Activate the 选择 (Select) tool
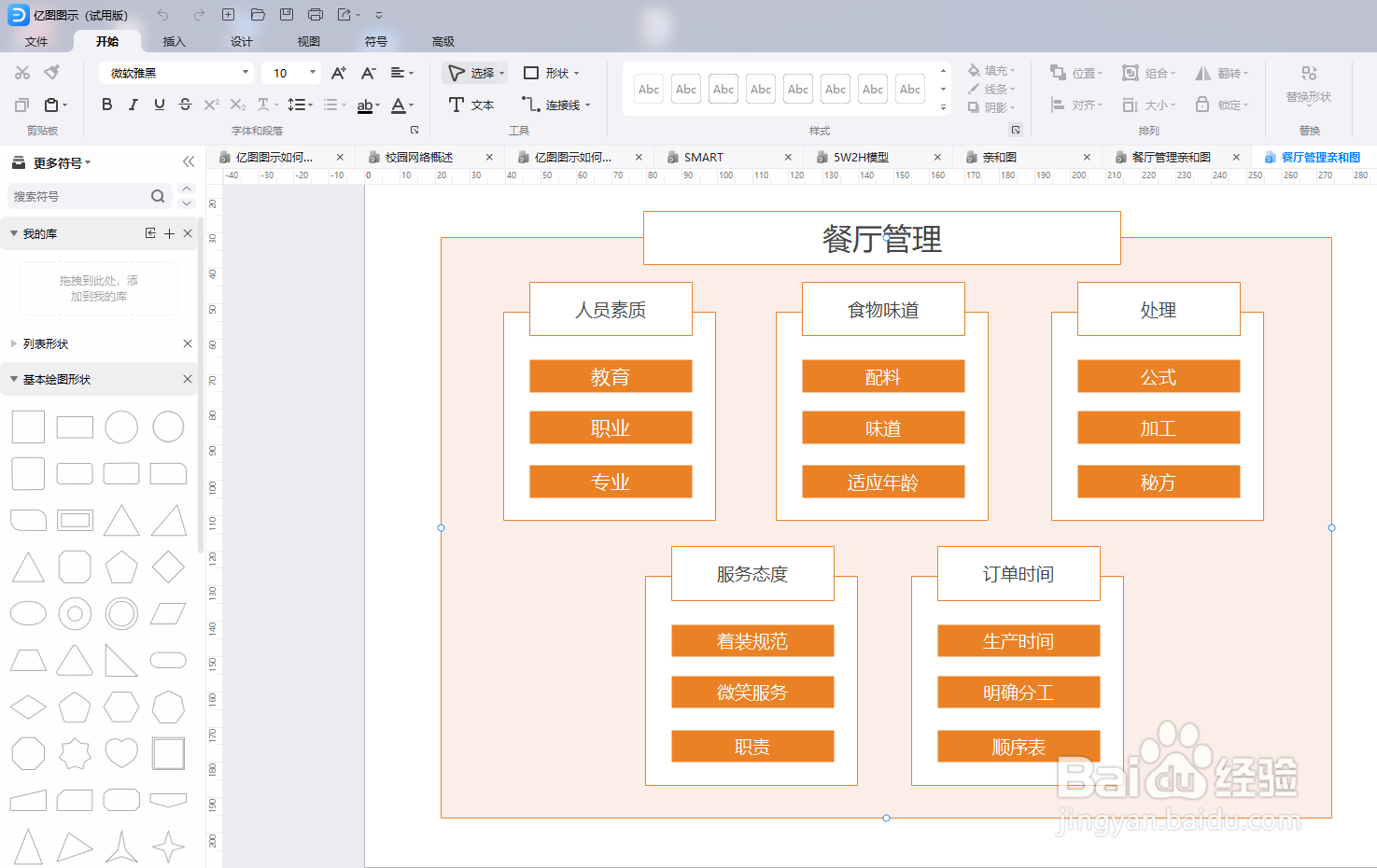This screenshot has height=868, width=1377. [475, 73]
